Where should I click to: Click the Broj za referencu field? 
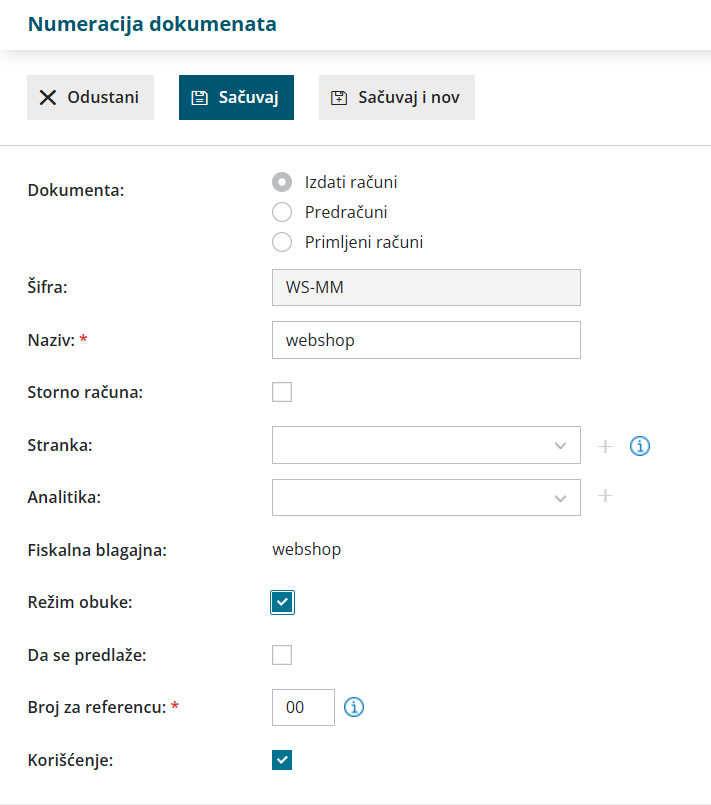coord(303,707)
